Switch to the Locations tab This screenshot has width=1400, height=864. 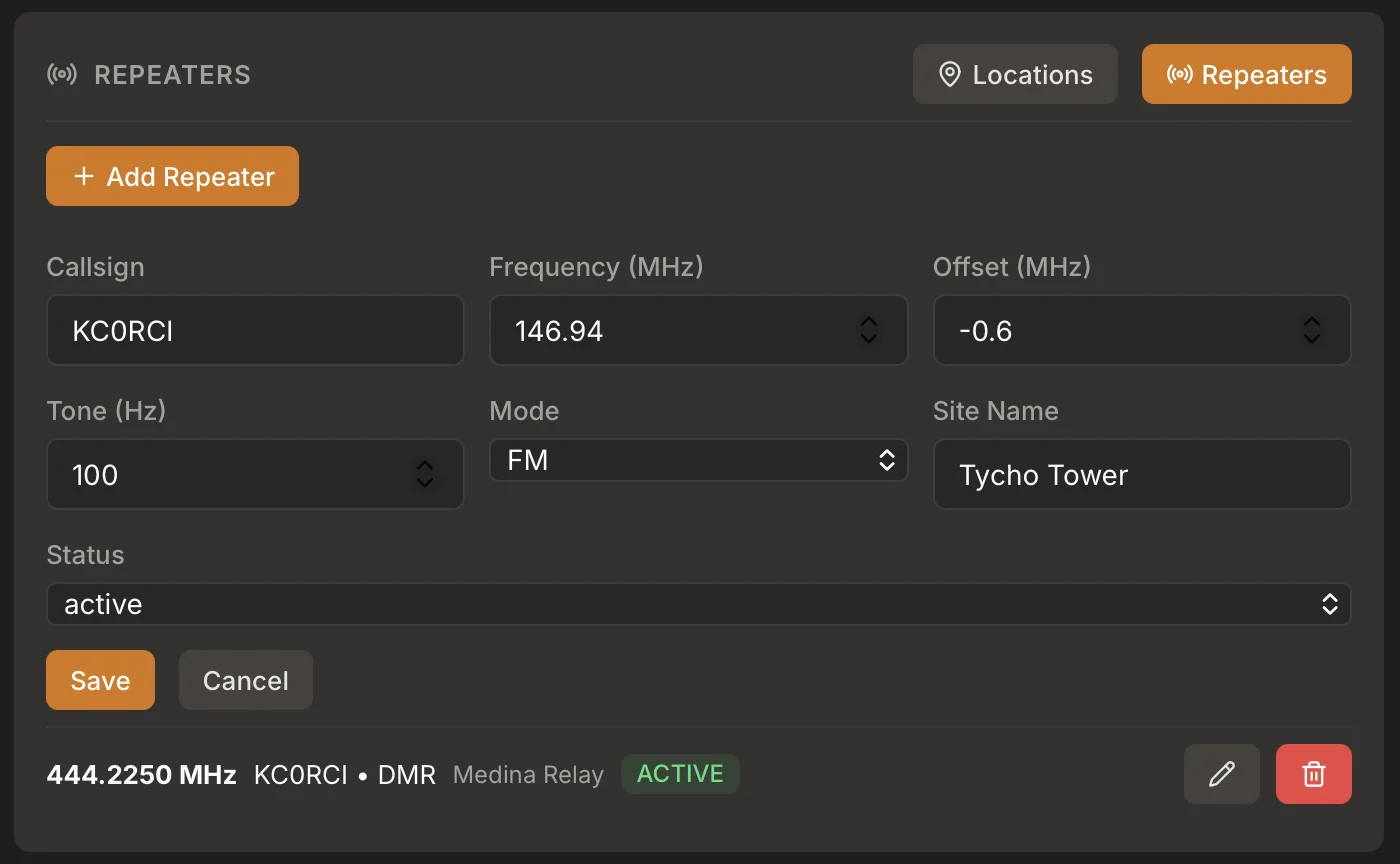click(x=1015, y=74)
